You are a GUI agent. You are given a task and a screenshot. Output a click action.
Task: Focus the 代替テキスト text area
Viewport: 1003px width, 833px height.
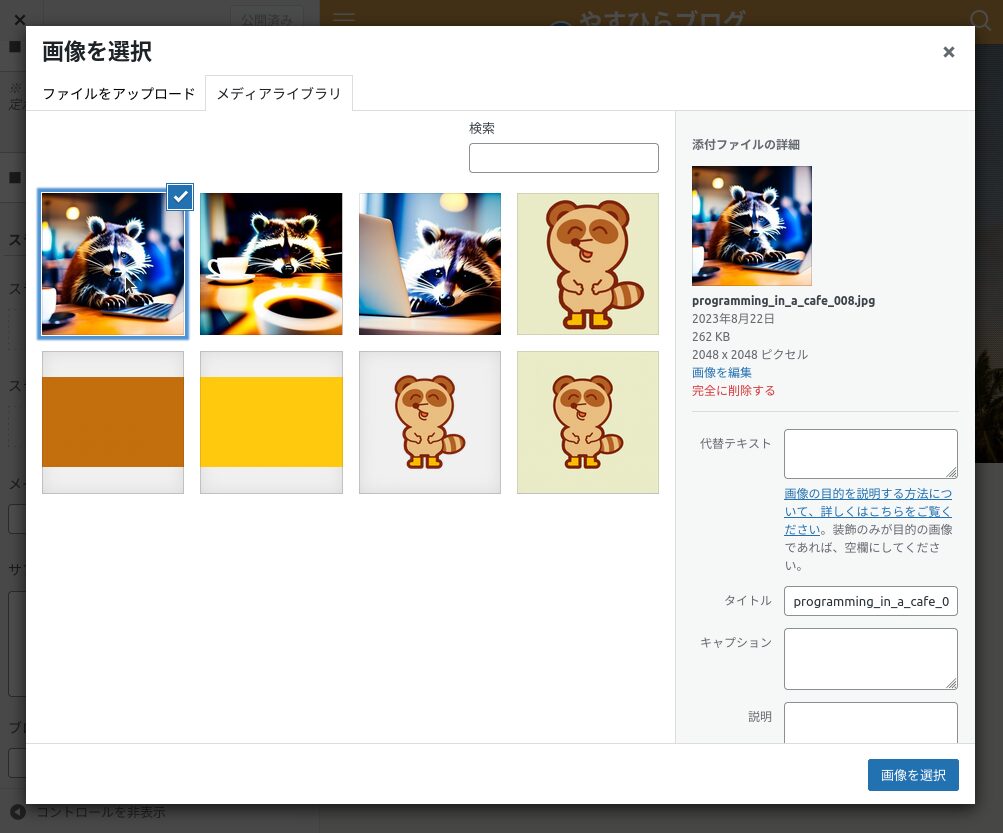point(871,454)
